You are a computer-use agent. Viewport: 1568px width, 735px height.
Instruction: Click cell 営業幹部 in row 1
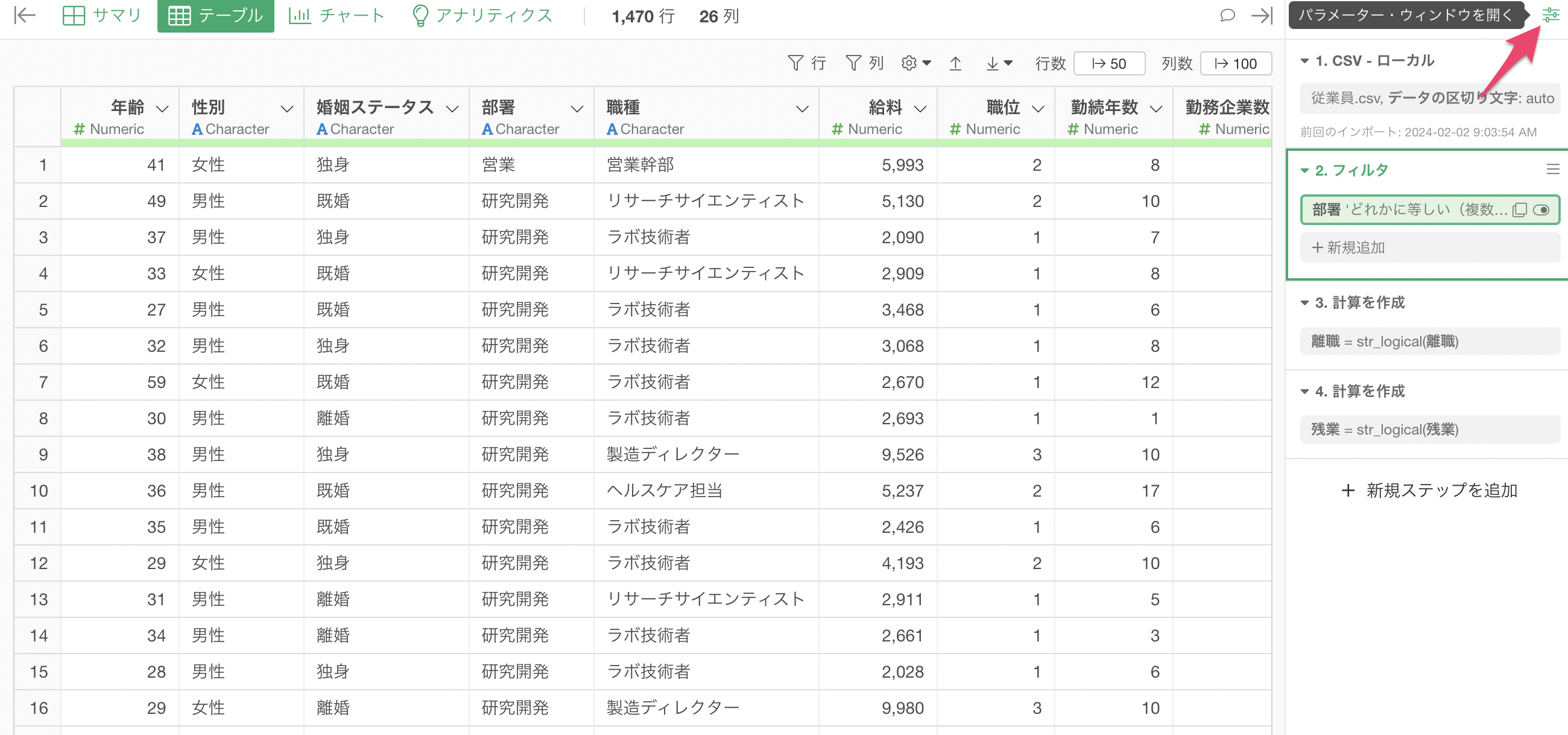[x=706, y=164]
